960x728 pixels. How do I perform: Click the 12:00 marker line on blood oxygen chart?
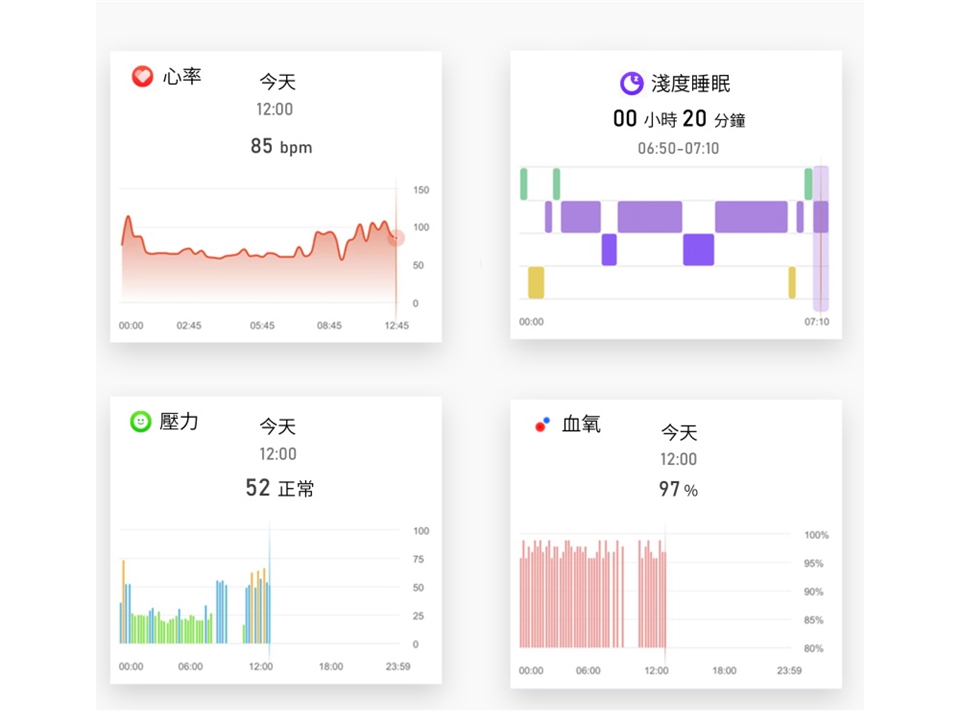pos(665,600)
